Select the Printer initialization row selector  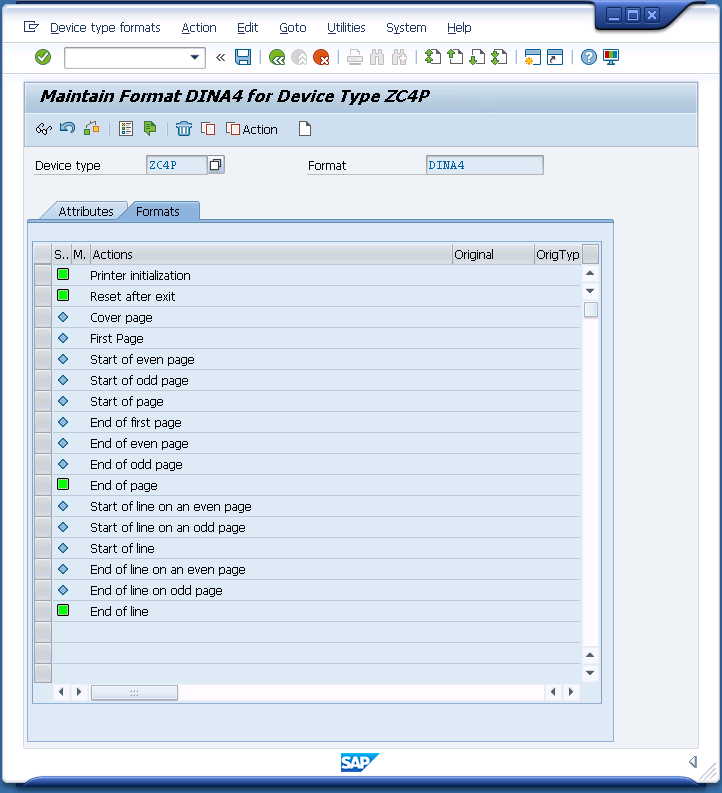(42, 275)
